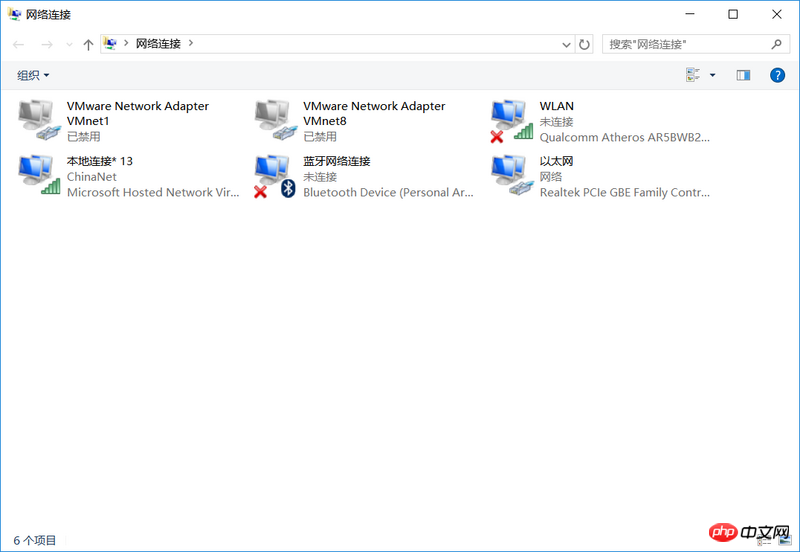
Task: Expand chevron before 网络连接 breadcrumb
Action: [x=126, y=43]
